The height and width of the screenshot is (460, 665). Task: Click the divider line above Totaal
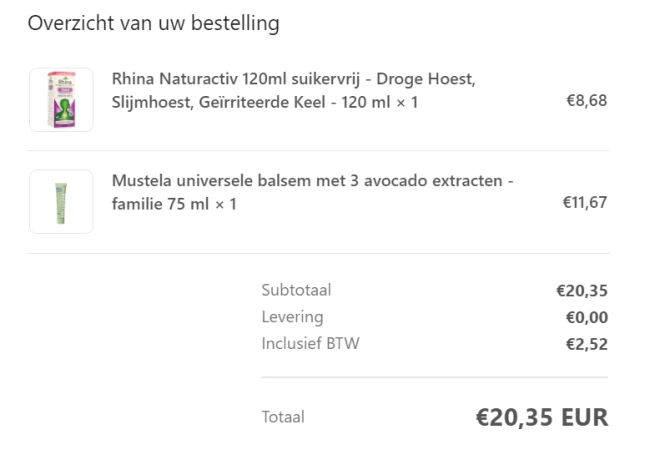coord(434,378)
